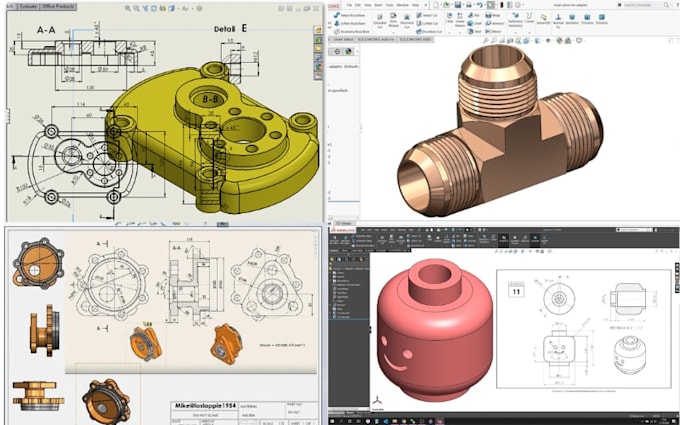Click Zoom to Fit in top-left window toolbar
This screenshot has height=425, width=680.
pyautogui.click(x=128, y=8)
